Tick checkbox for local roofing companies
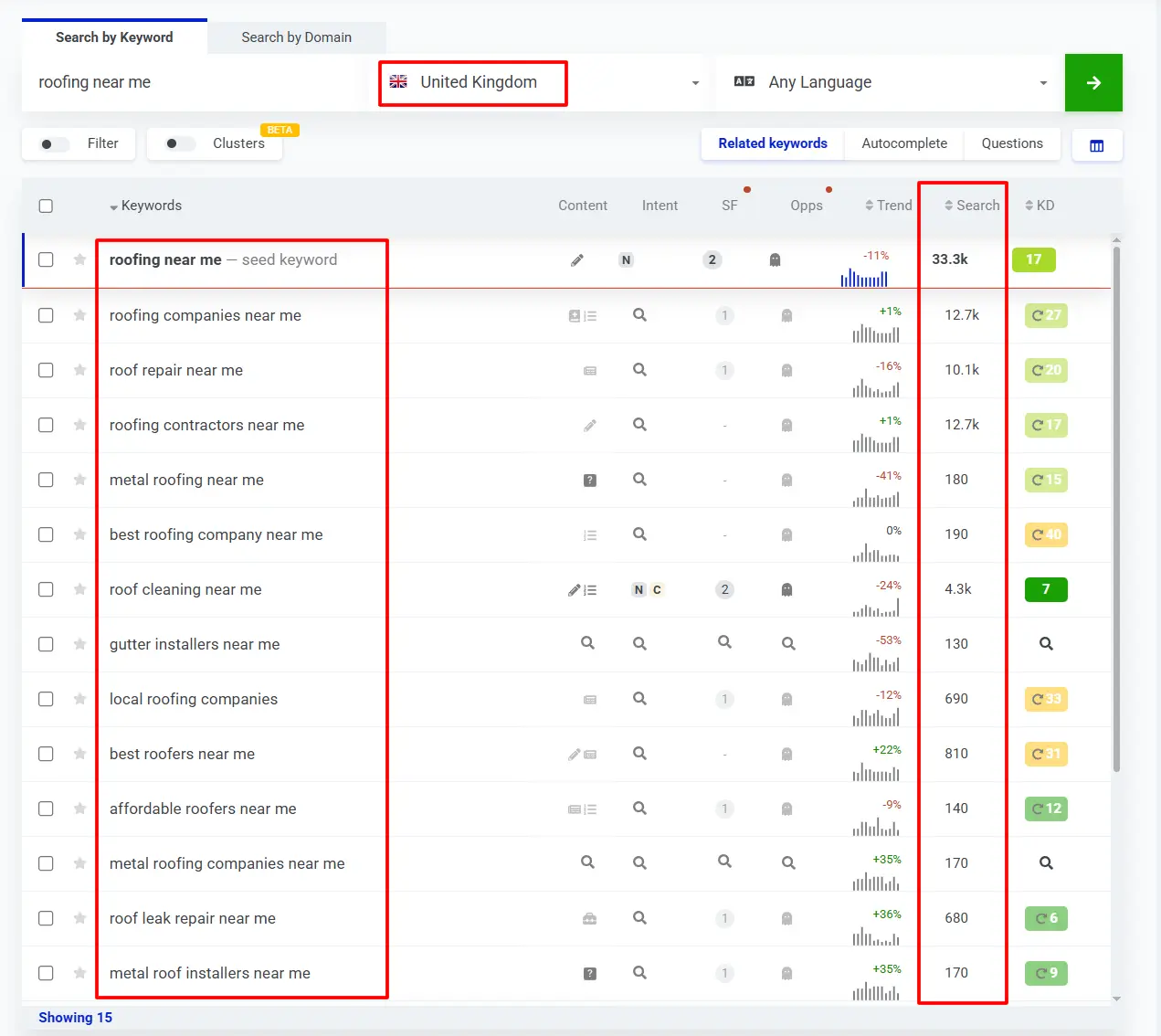Viewport: 1161px width, 1036px height. (46, 699)
